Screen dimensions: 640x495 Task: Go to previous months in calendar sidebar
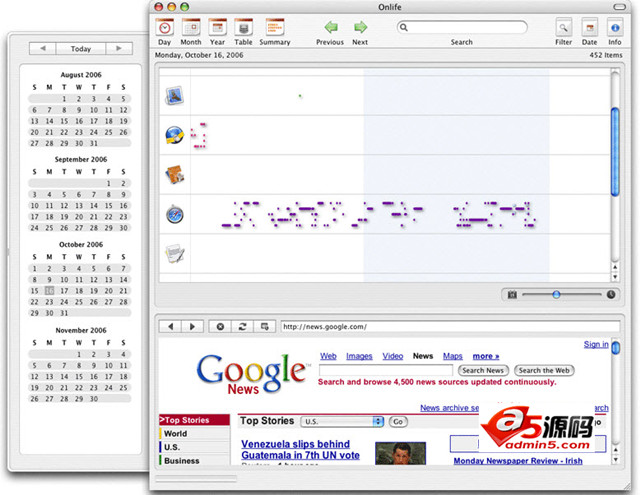tap(43, 49)
